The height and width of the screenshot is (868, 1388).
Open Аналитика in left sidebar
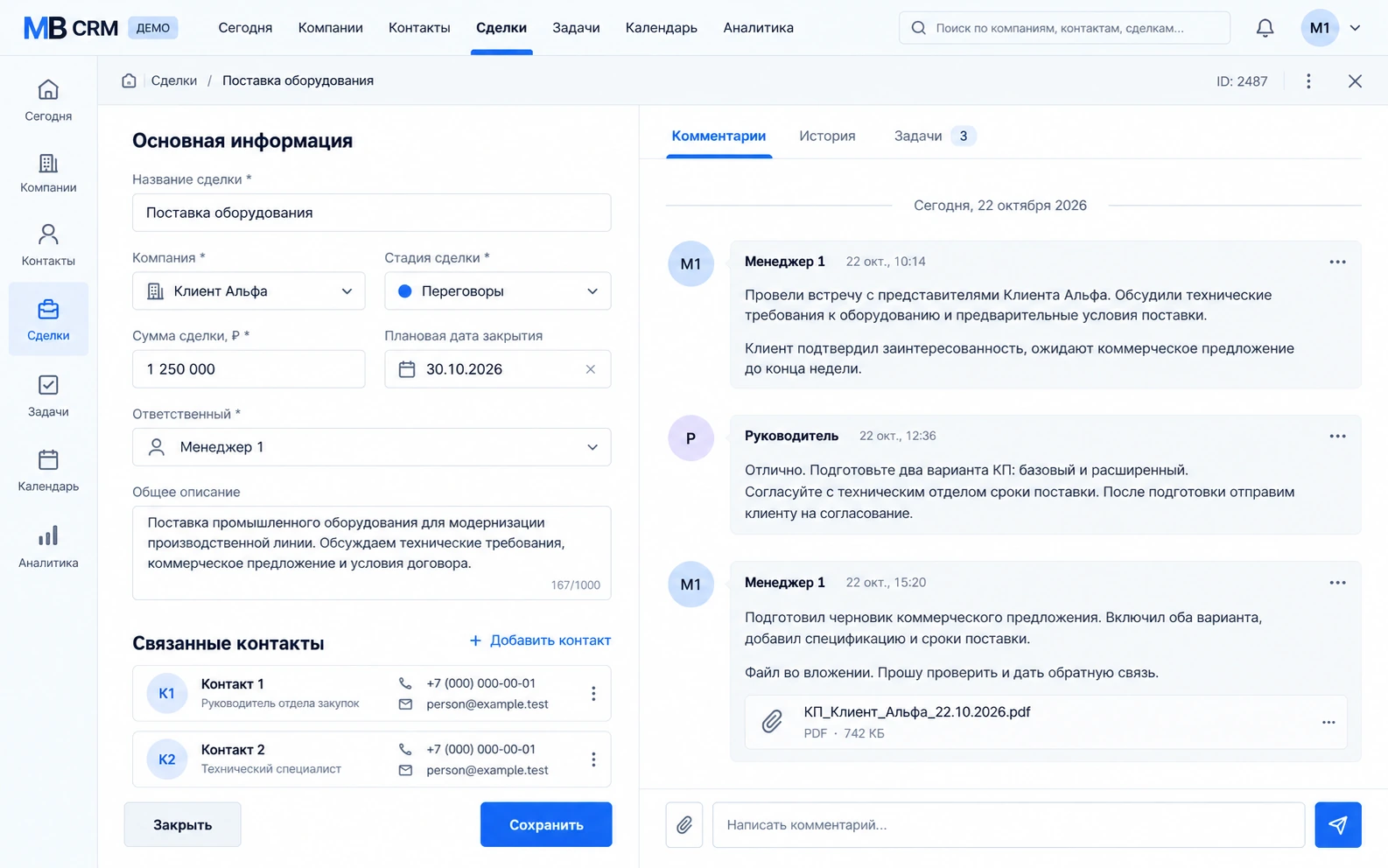click(48, 547)
